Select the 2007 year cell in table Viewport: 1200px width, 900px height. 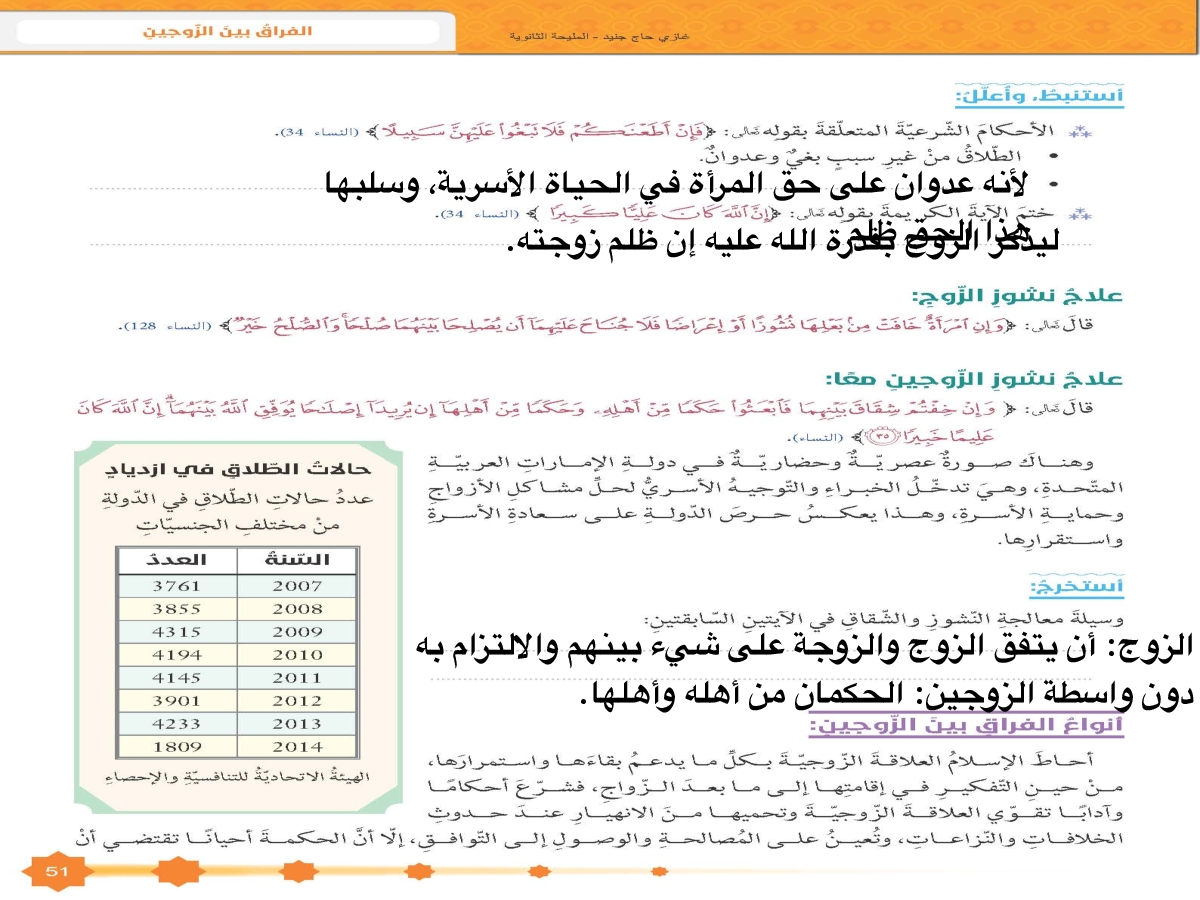click(297, 586)
